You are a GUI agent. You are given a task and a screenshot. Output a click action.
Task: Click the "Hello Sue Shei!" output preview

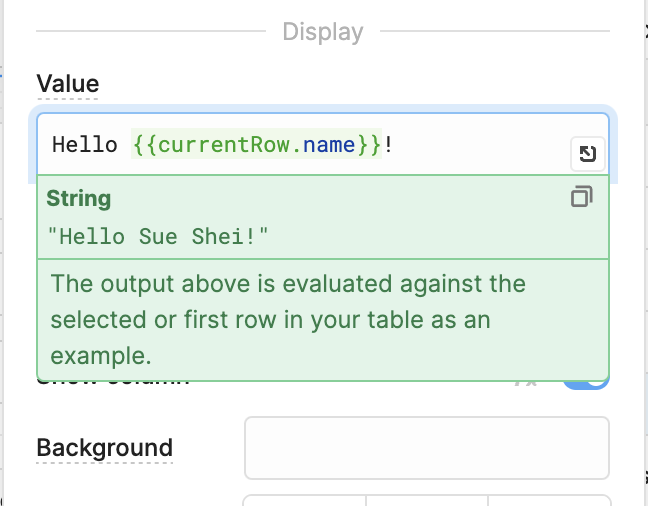click(x=158, y=236)
